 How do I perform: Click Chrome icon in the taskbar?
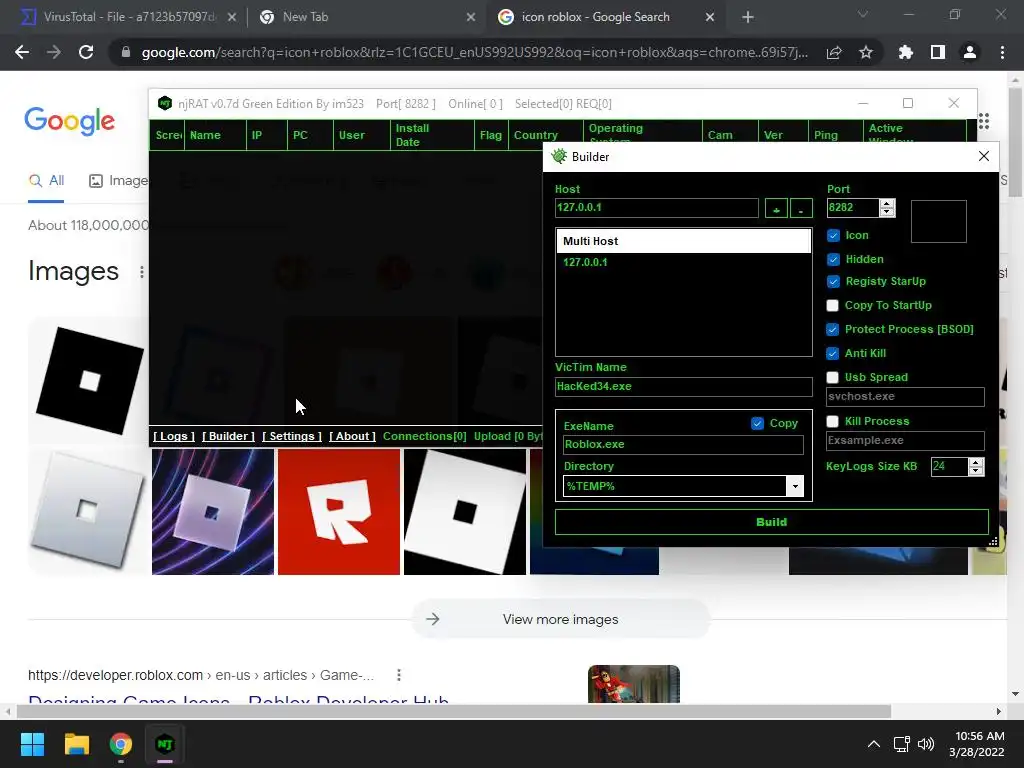[121, 744]
